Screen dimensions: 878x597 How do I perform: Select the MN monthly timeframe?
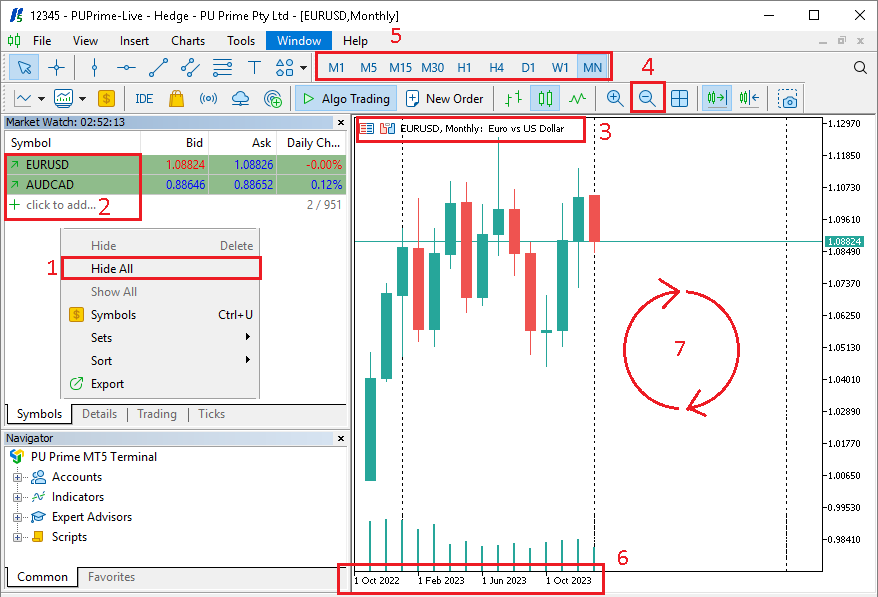click(x=592, y=67)
